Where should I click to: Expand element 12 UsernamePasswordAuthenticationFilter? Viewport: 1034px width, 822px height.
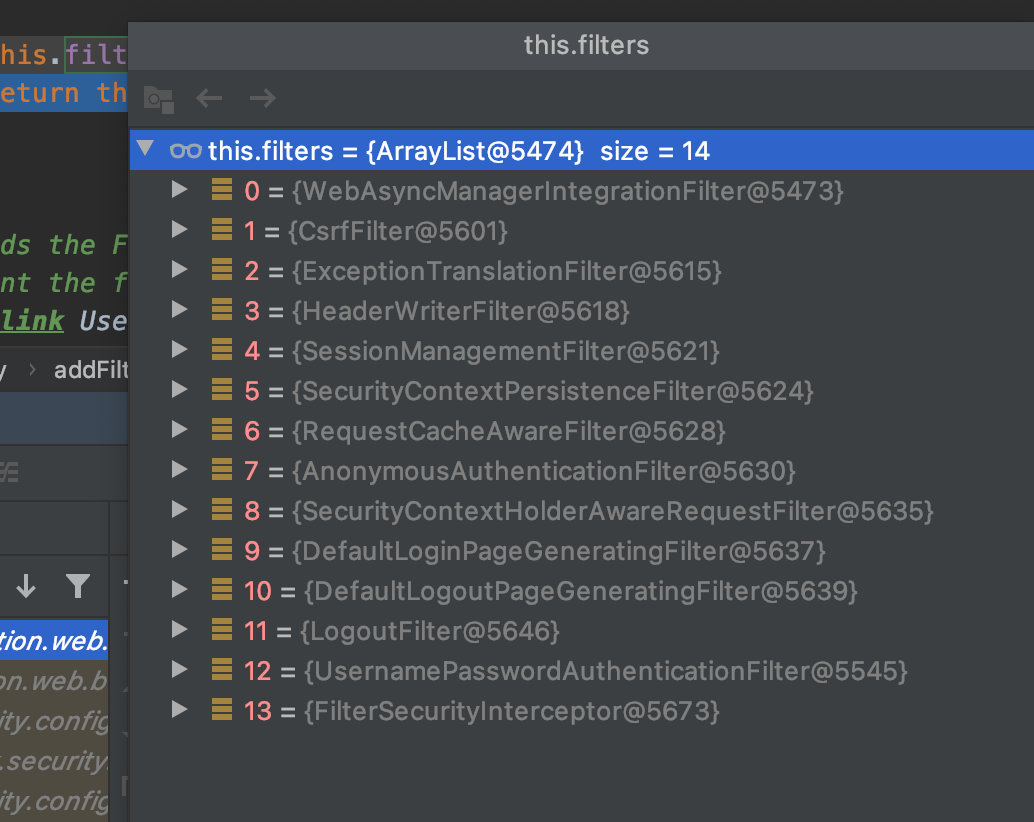click(x=179, y=670)
